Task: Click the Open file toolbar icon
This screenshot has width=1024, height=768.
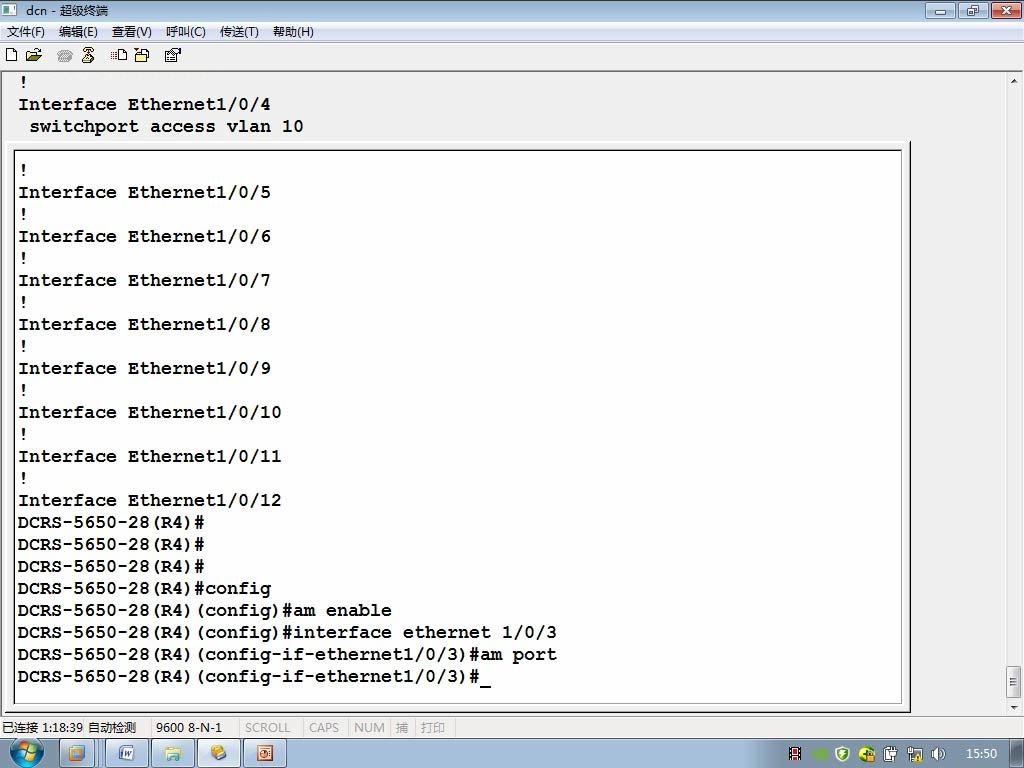Action: (34, 55)
